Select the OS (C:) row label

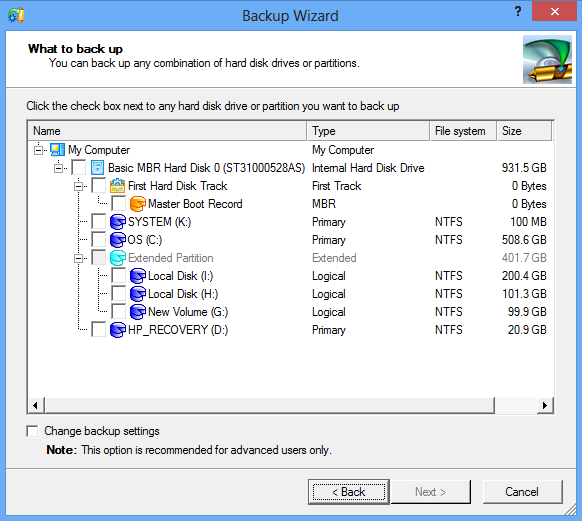145,240
